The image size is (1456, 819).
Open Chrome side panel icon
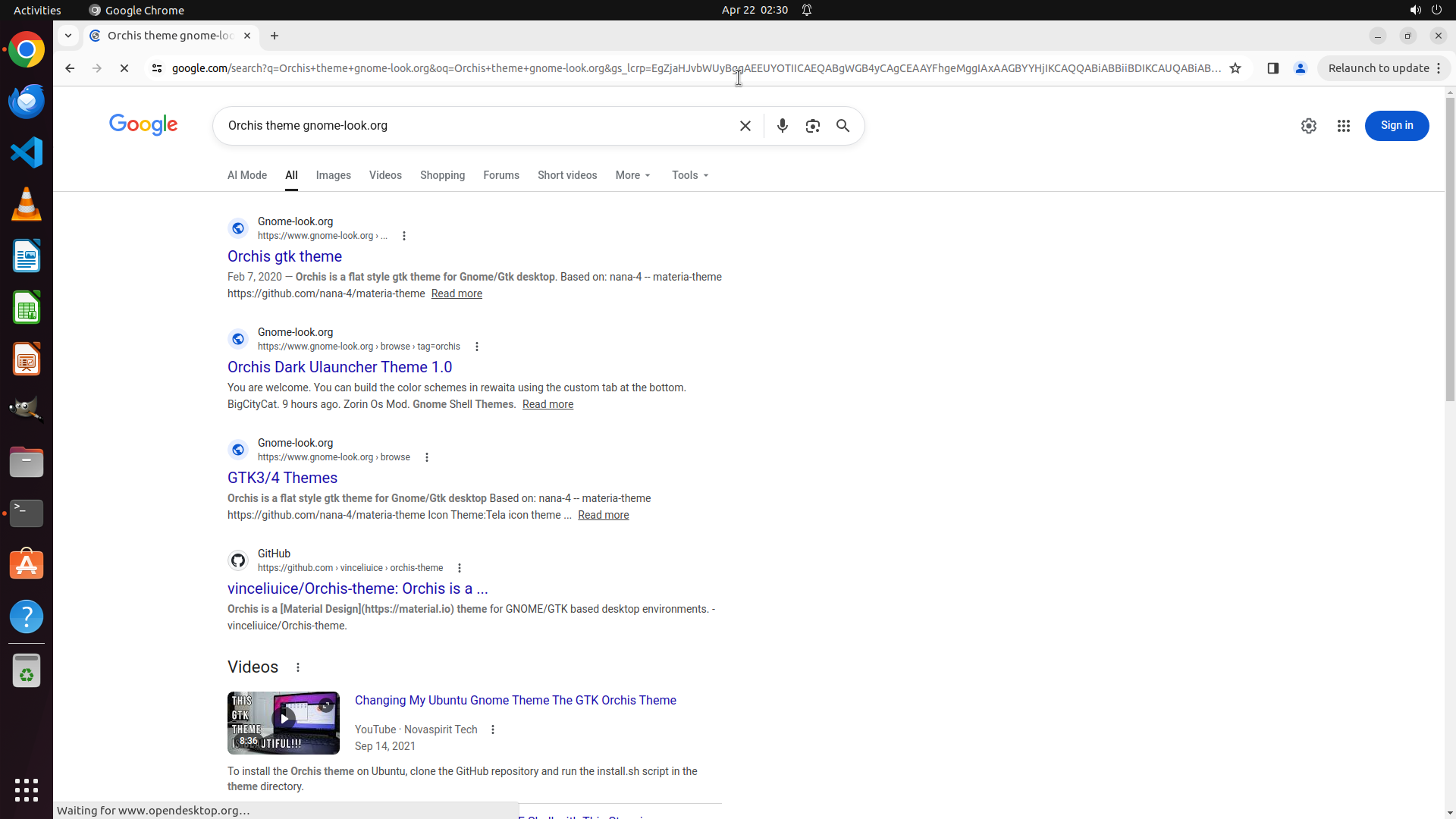(1272, 68)
